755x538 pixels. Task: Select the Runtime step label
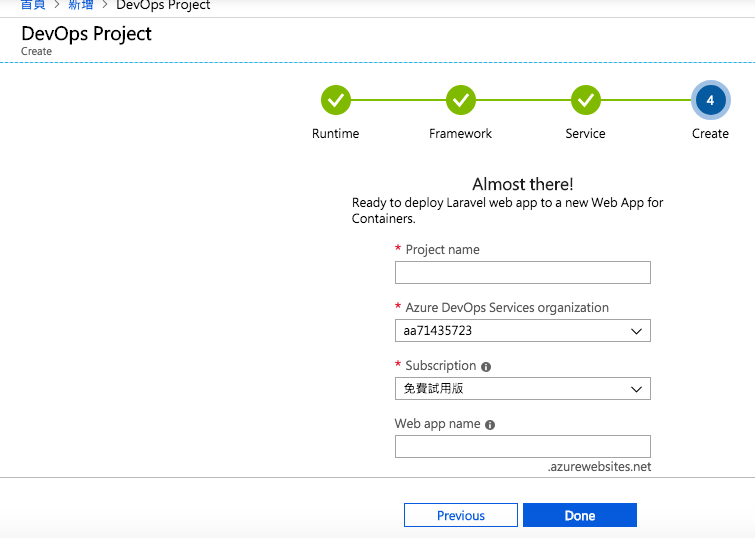[x=336, y=133]
